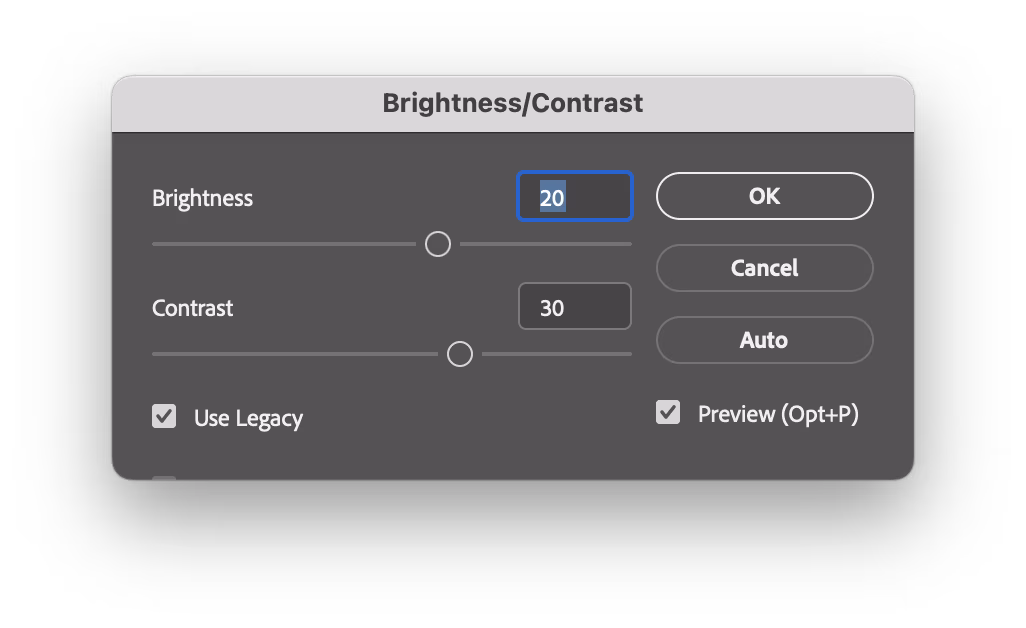Click the Preview (Opt+P) label text
Viewport: 1026px width, 628px height.
778,414
